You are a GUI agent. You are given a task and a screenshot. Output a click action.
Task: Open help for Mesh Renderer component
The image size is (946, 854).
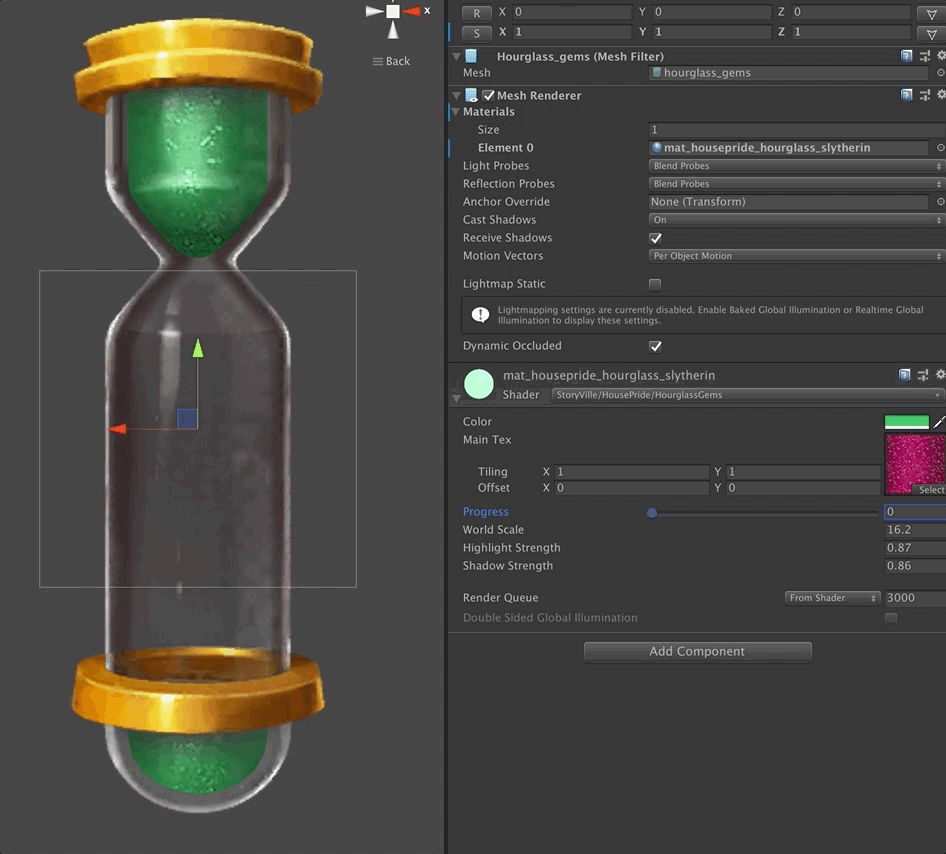click(x=906, y=95)
